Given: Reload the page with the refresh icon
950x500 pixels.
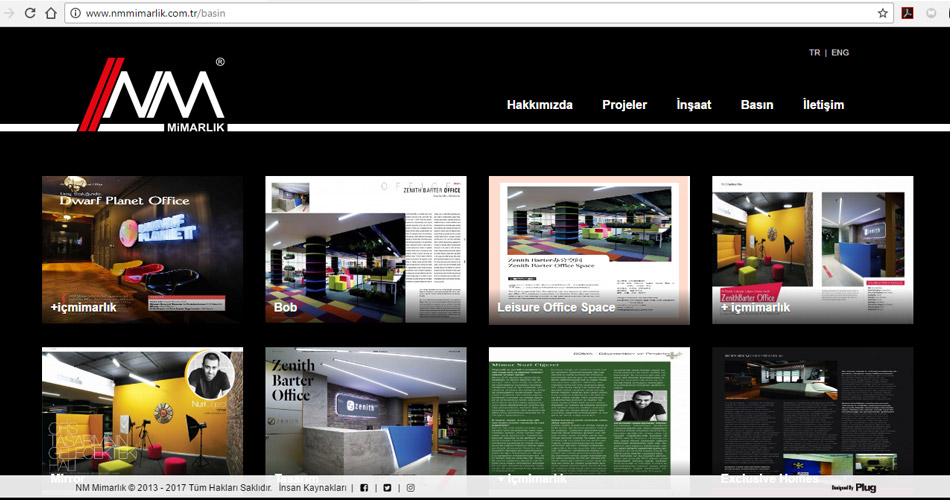Looking at the screenshot, I should [30, 13].
